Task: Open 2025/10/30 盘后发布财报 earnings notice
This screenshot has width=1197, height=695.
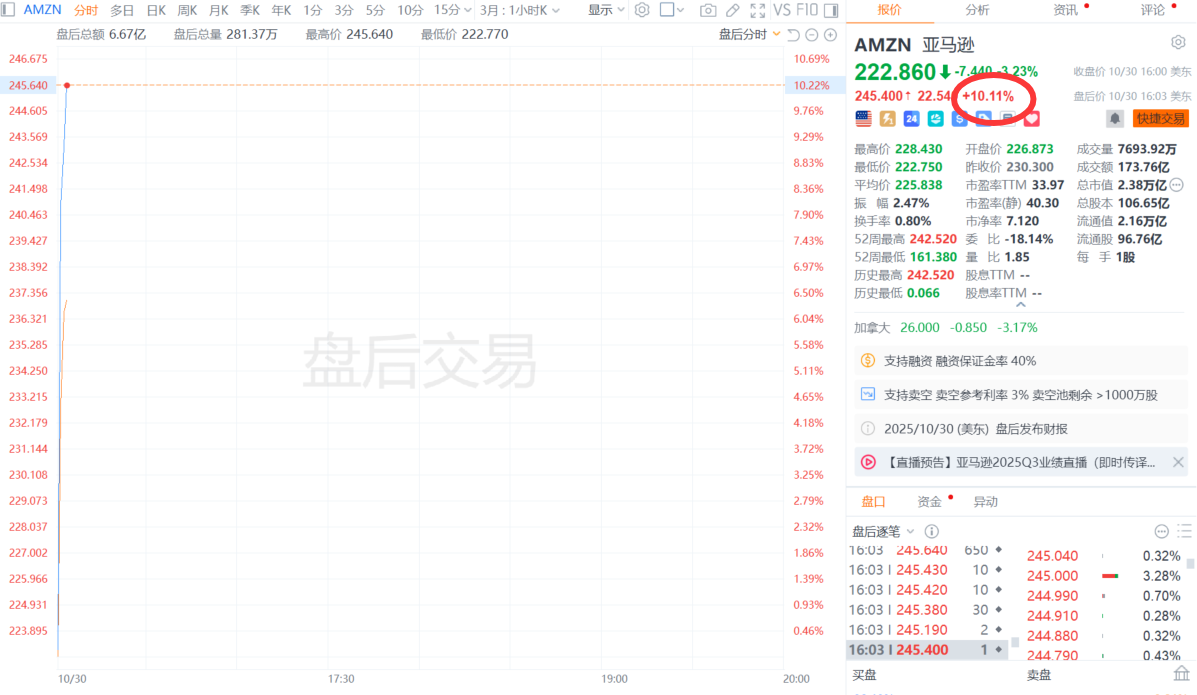Action: (x=1021, y=428)
